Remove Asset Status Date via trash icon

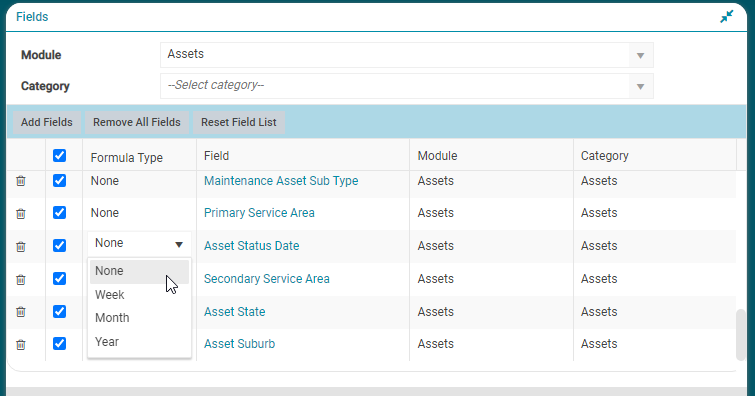(x=21, y=247)
